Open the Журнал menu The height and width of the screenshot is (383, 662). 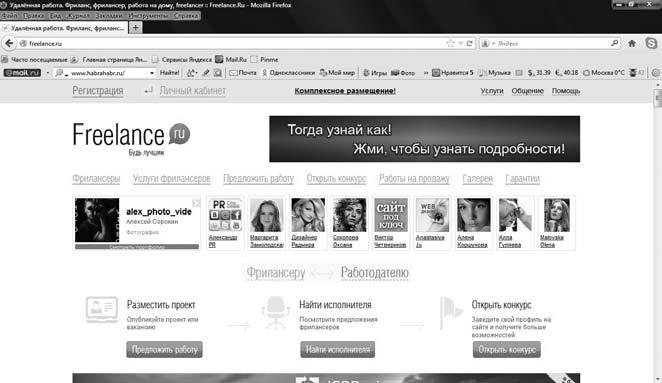pos(79,16)
